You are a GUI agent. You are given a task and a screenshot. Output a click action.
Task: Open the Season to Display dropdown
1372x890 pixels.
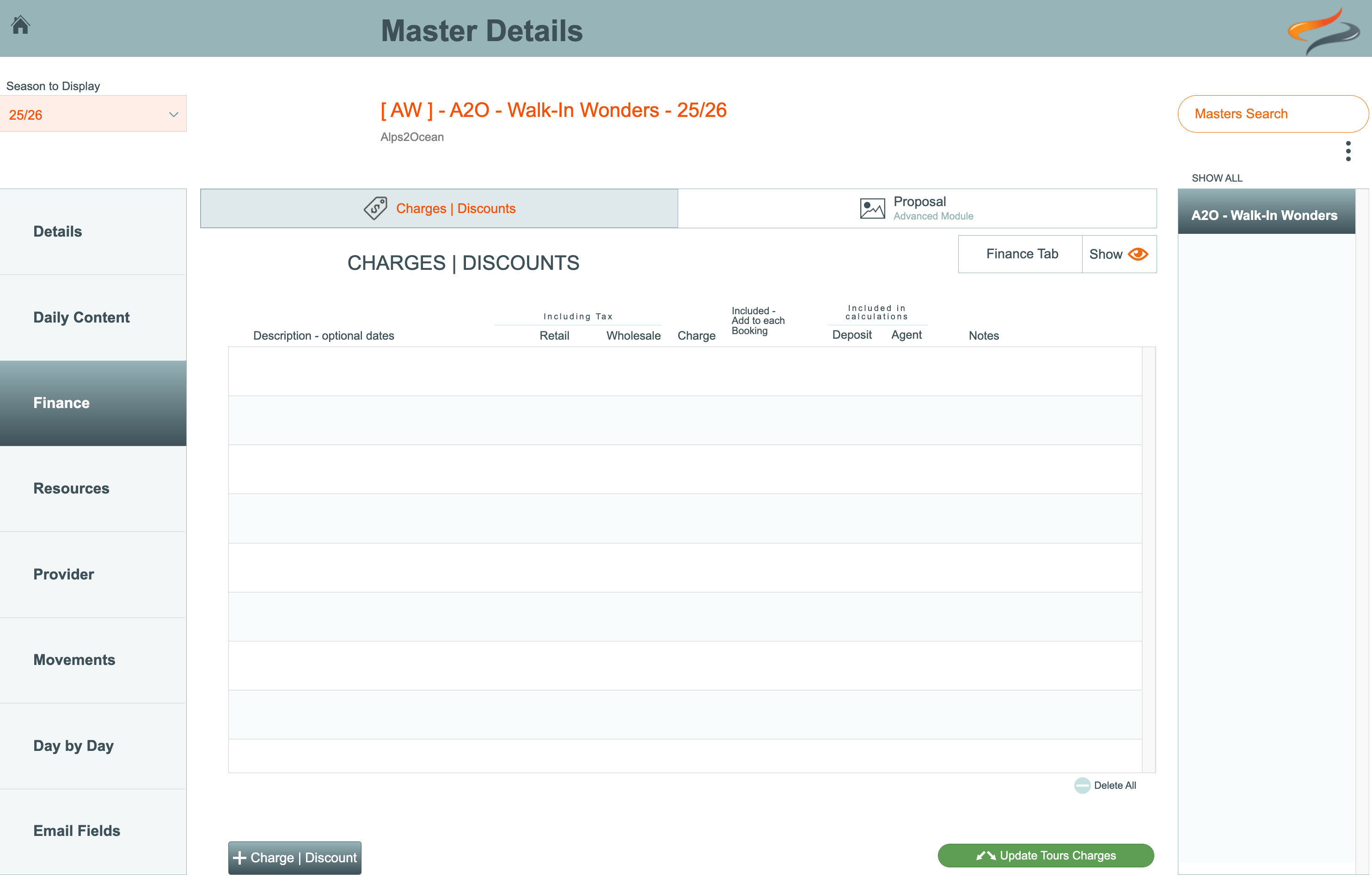coord(93,114)
